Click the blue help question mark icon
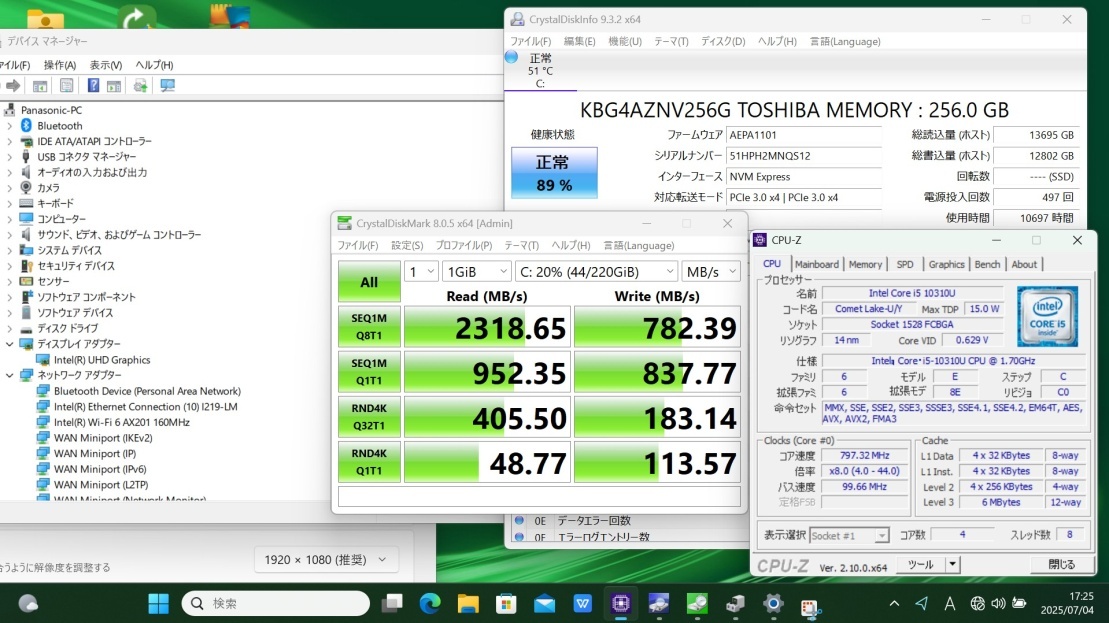 pos(93,86)
